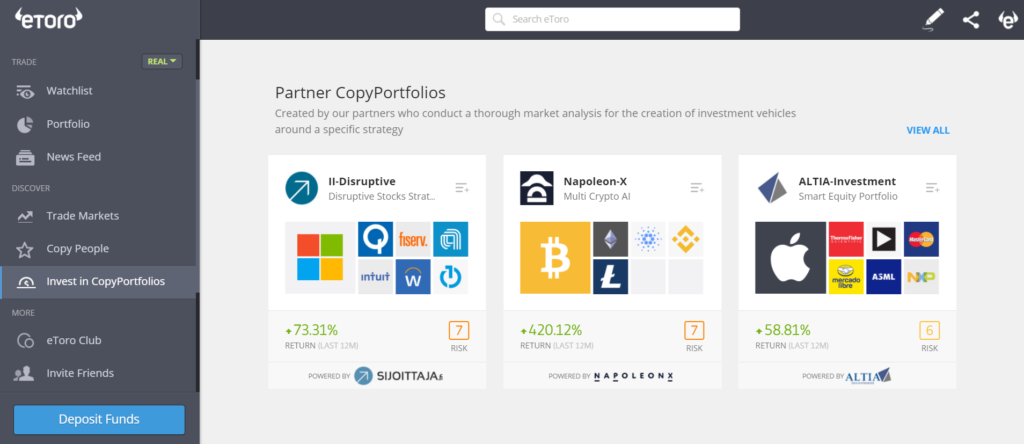Click the Search eToro field
Image resolution: width=1024 pixels, height=444 pixels.
point(612,19)
